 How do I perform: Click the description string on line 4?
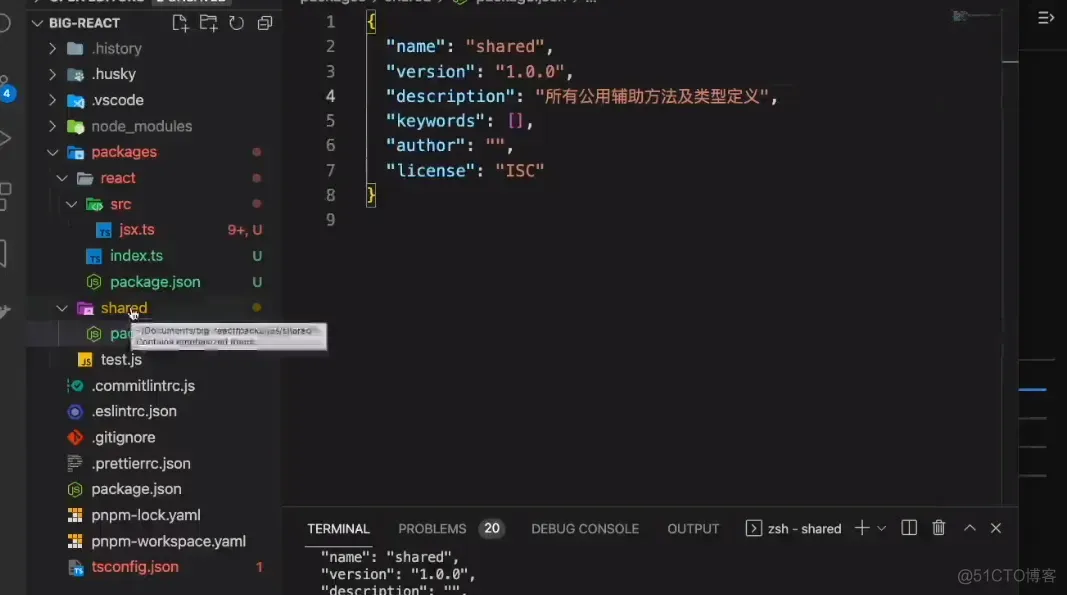tap(652, 96)
